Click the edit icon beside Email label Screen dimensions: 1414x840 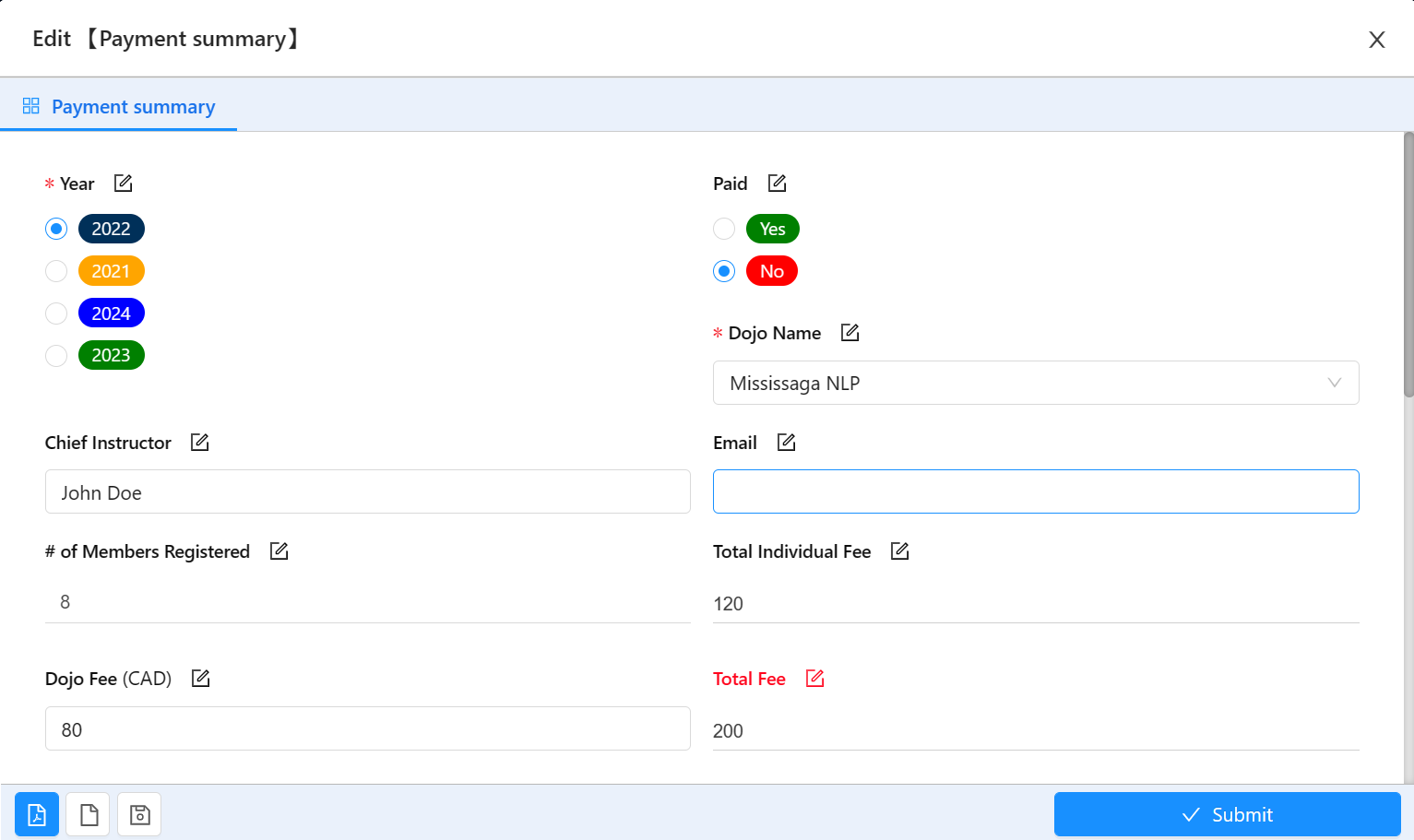tap(787, 442)
